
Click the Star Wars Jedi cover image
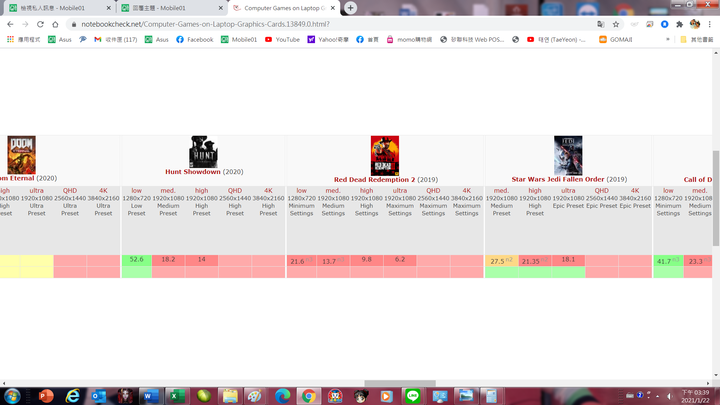pos(568,155)
